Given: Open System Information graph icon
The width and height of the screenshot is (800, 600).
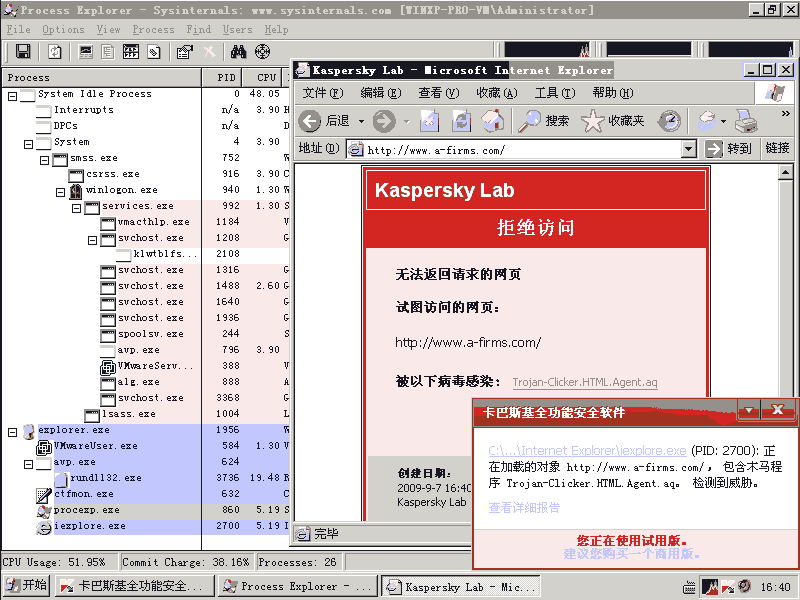Looking at the screenshot, I should coord(85,52).
